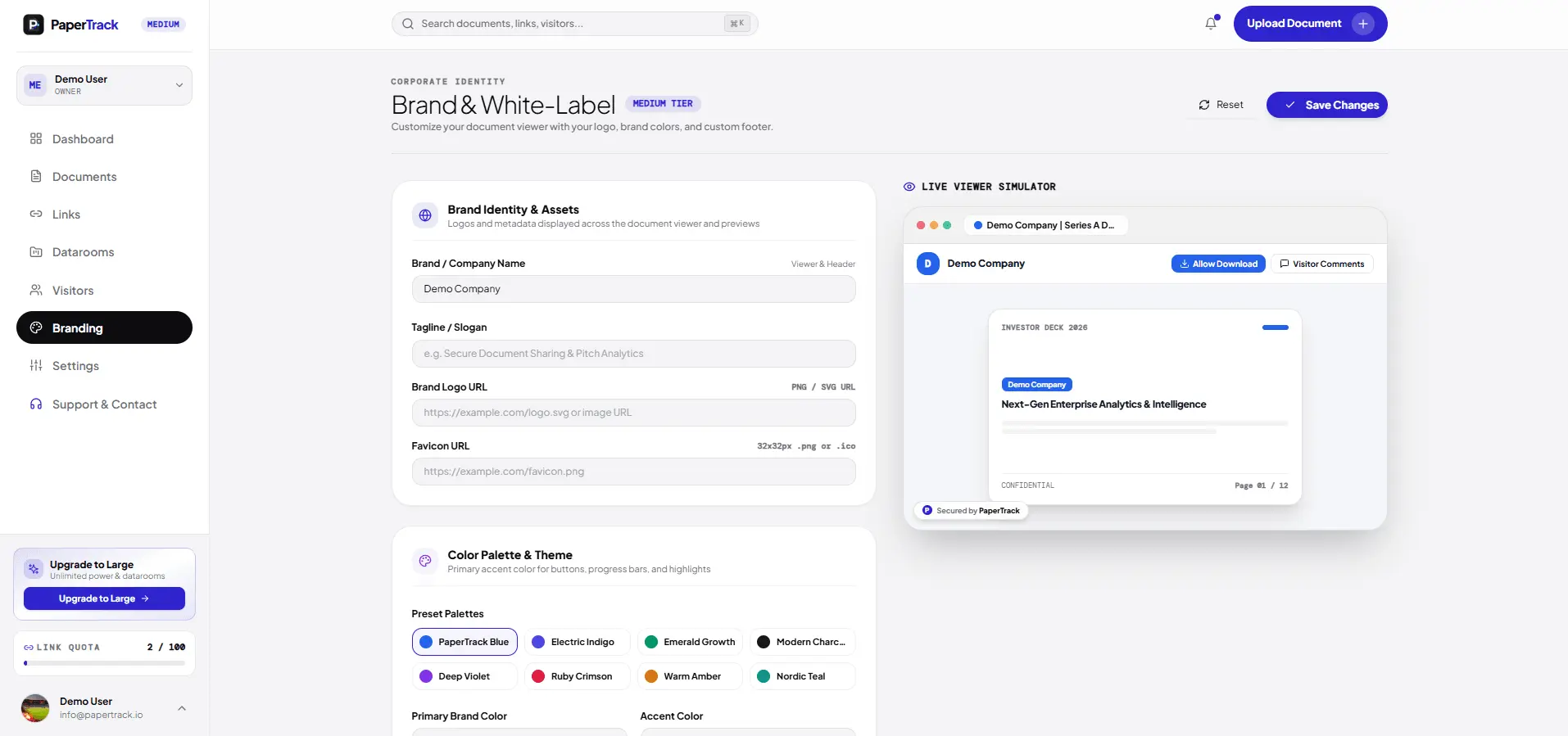Focus the Brand / Company Name field
Image resolution: width=1568 pixels, height=736 pixels.
point(634,289)
